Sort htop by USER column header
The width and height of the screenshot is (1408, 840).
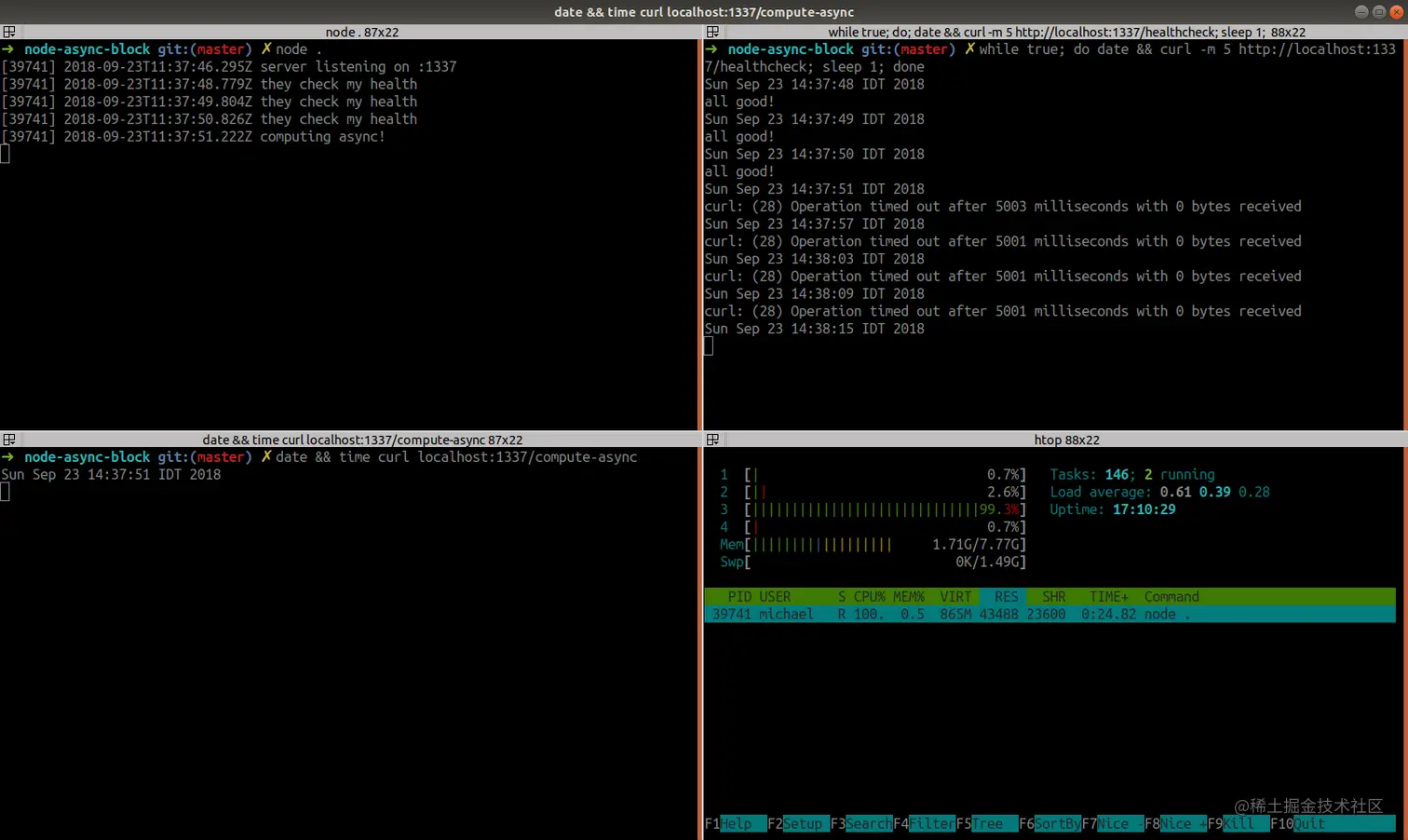coord(775,597)
